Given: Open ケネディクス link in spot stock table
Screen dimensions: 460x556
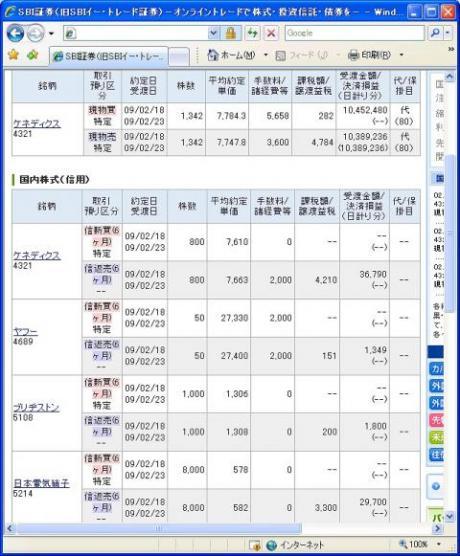Looking at the screenshot, I should click(x=37, y=123).
